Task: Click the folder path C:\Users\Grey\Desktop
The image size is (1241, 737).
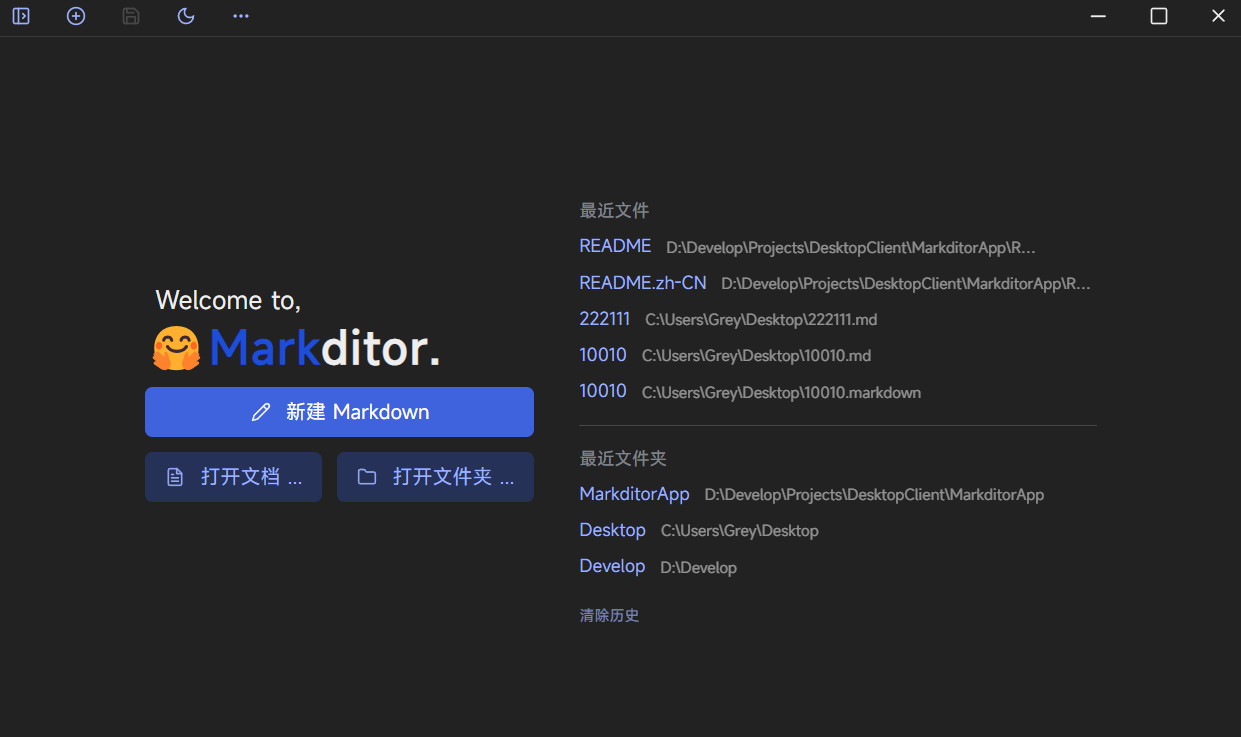Action: click(x=740, y=531)
